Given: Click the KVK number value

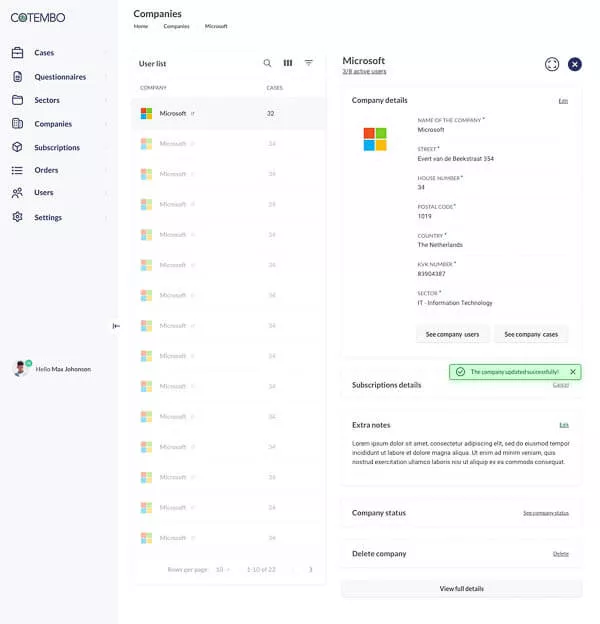Looking at the screenshot, I should [431, 274].
